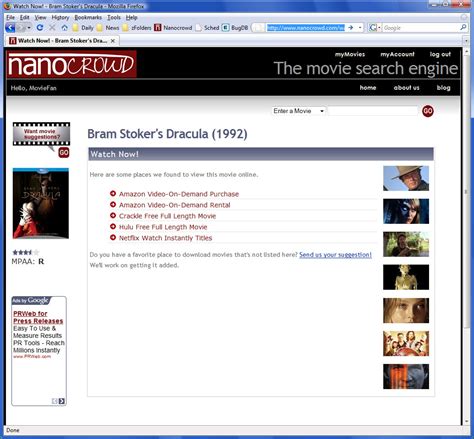Click Send us your suggestion link
The image size is (474, 439).
335,255
